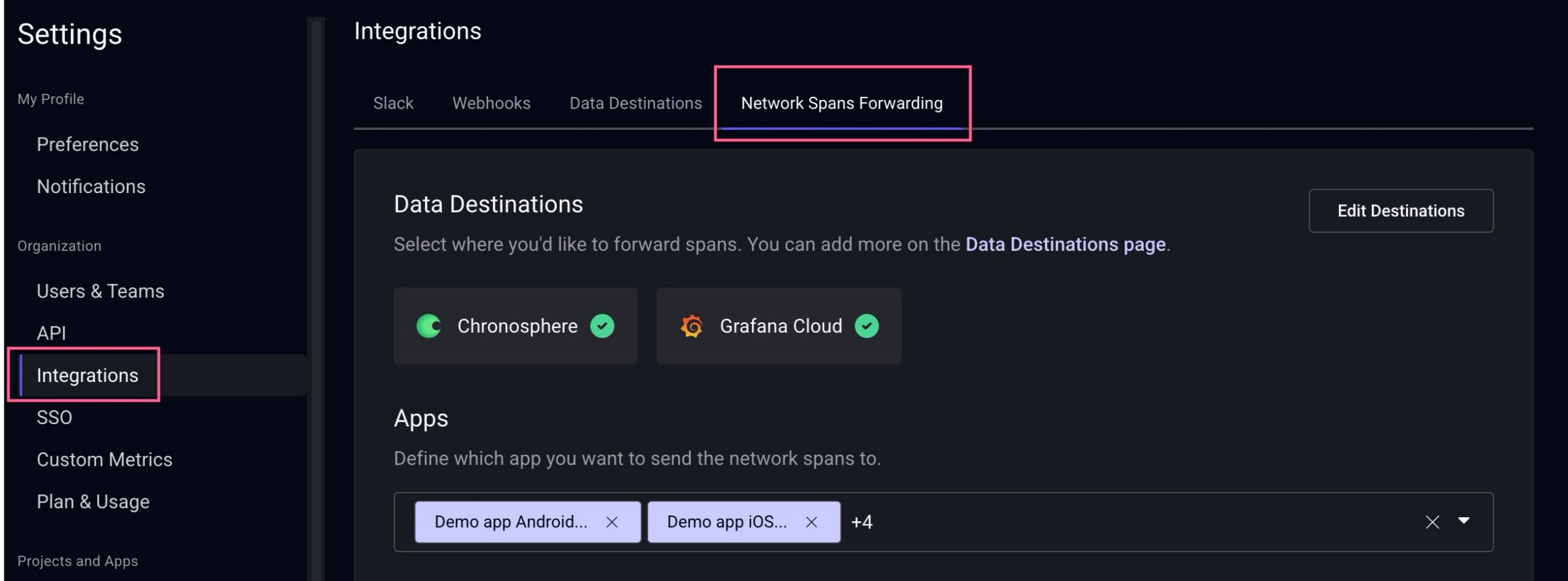The image size is (1568, 581).
Task: Click the green checkmark on Chronosphere
Action: 603,326
